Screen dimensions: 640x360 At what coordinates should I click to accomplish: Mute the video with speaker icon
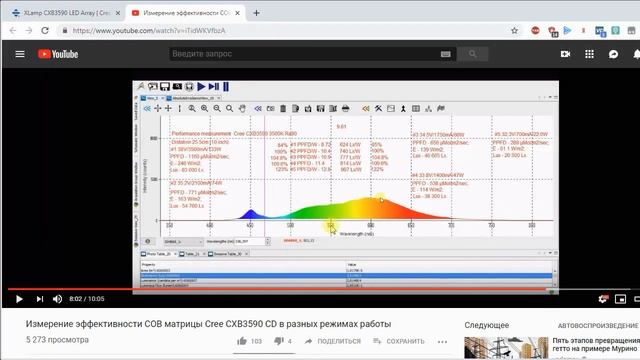(x=58, y=299)
